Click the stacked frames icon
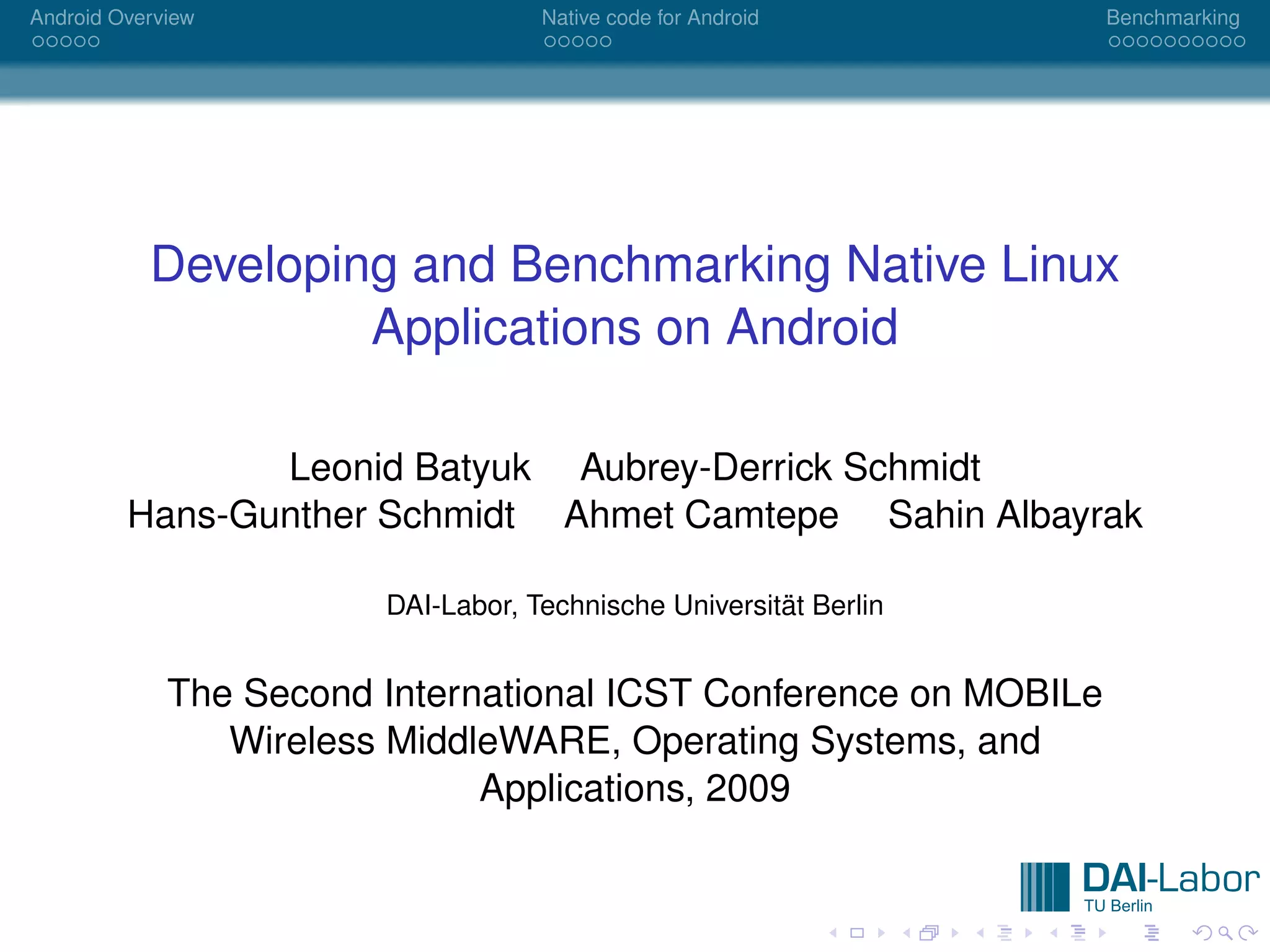 (x=929, y=933)
